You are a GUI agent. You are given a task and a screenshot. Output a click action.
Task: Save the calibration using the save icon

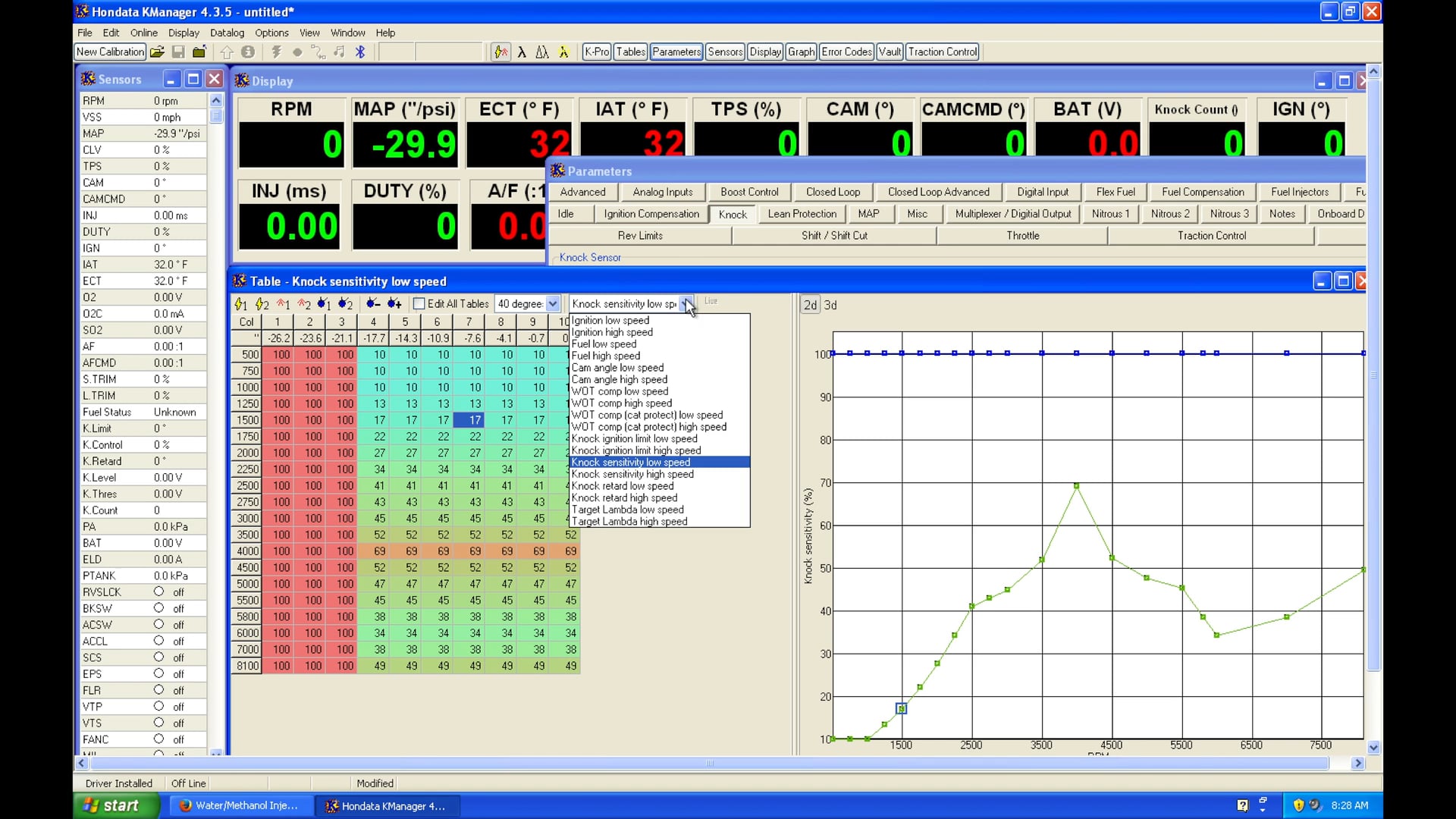coord(178,52)
